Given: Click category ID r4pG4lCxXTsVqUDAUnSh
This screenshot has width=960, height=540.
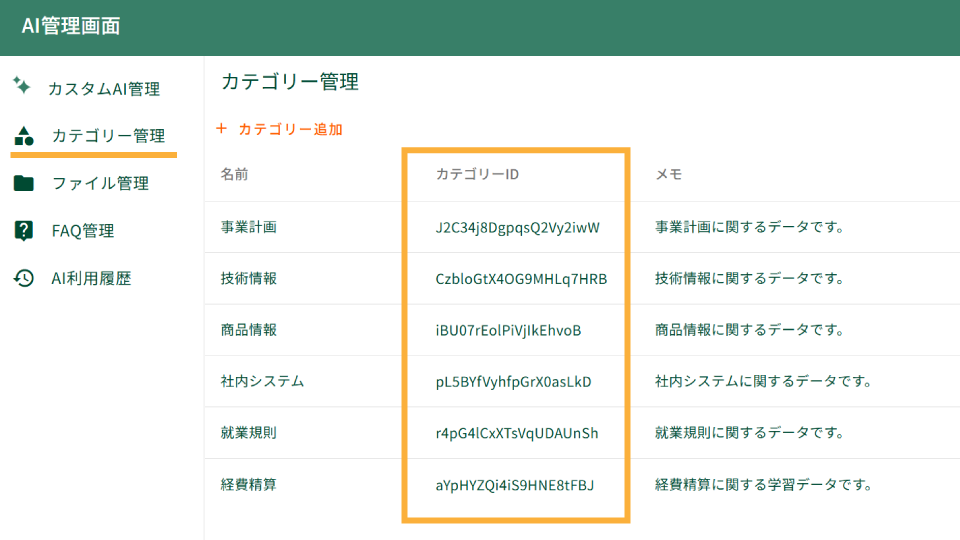Looking at the screenshot, I should [x=517, y=433].
